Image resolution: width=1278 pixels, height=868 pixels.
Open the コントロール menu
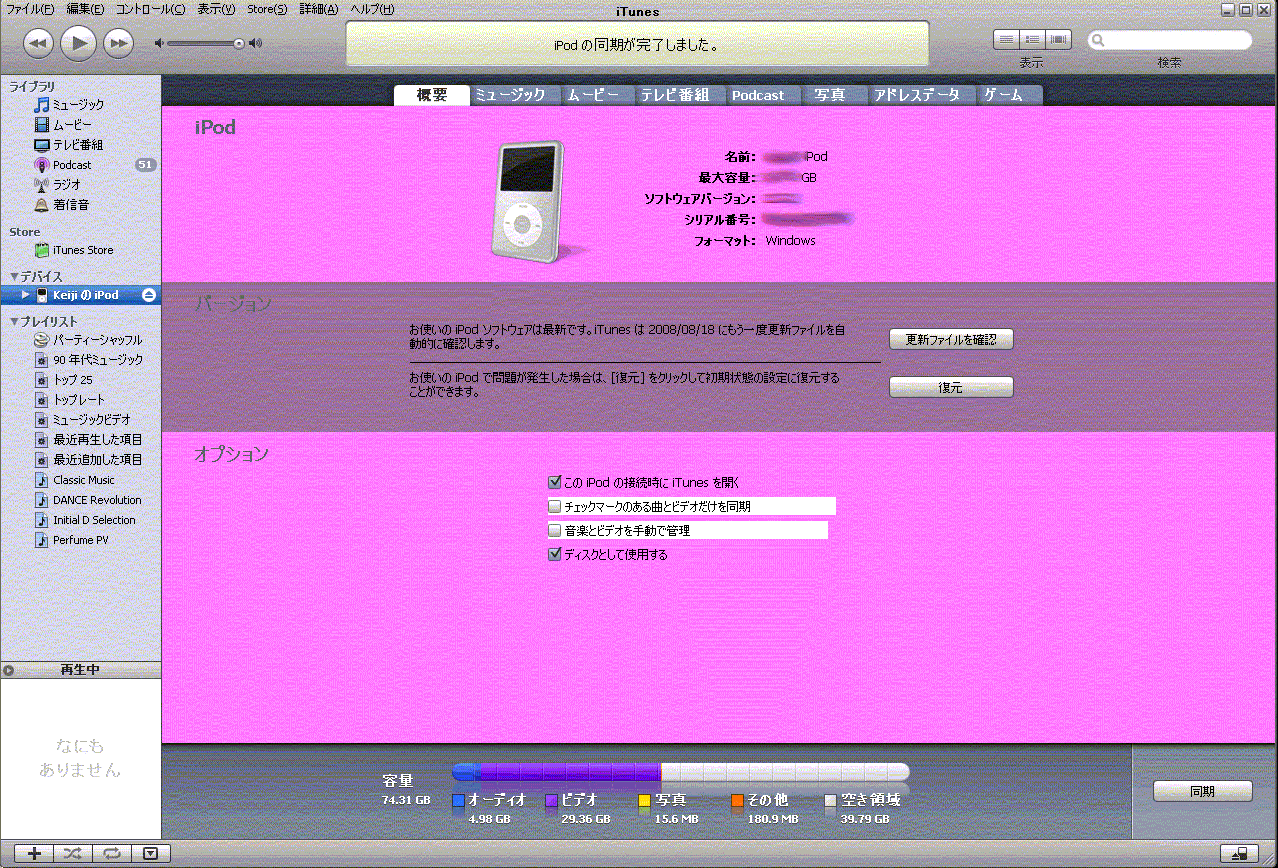[150, 9]
